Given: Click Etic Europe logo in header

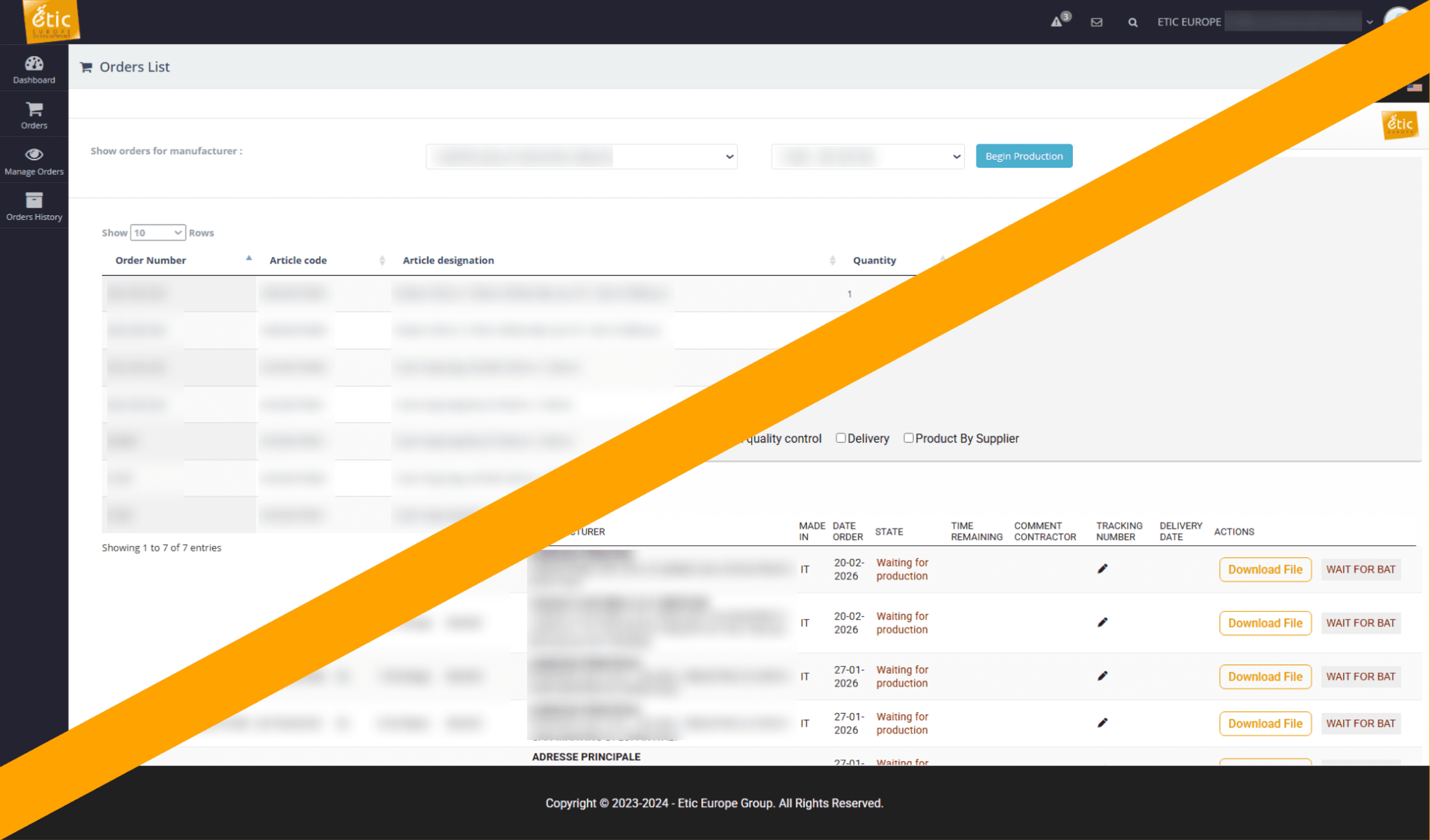Looking at the screenshot, I should [x=51, y=22].
